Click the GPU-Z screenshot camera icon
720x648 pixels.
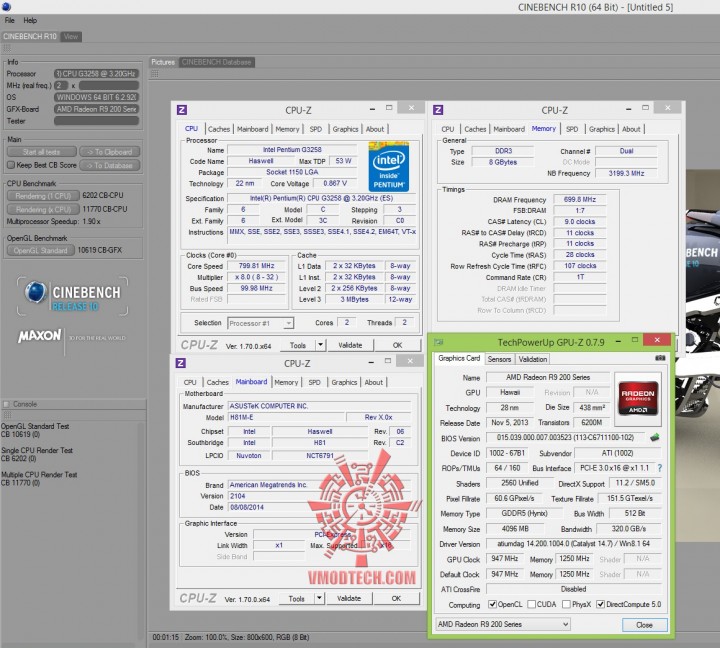pyautogui.click(x=660, y=357)
